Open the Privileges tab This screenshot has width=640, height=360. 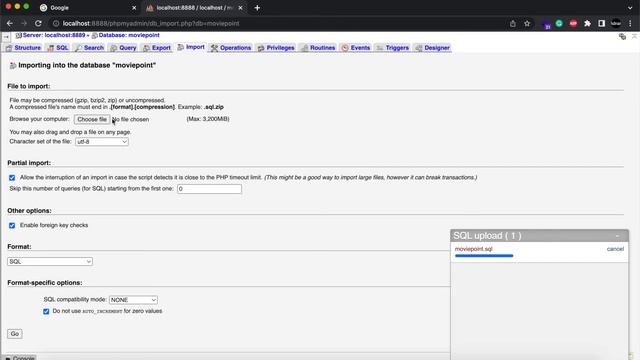click(x=276, y=48)
